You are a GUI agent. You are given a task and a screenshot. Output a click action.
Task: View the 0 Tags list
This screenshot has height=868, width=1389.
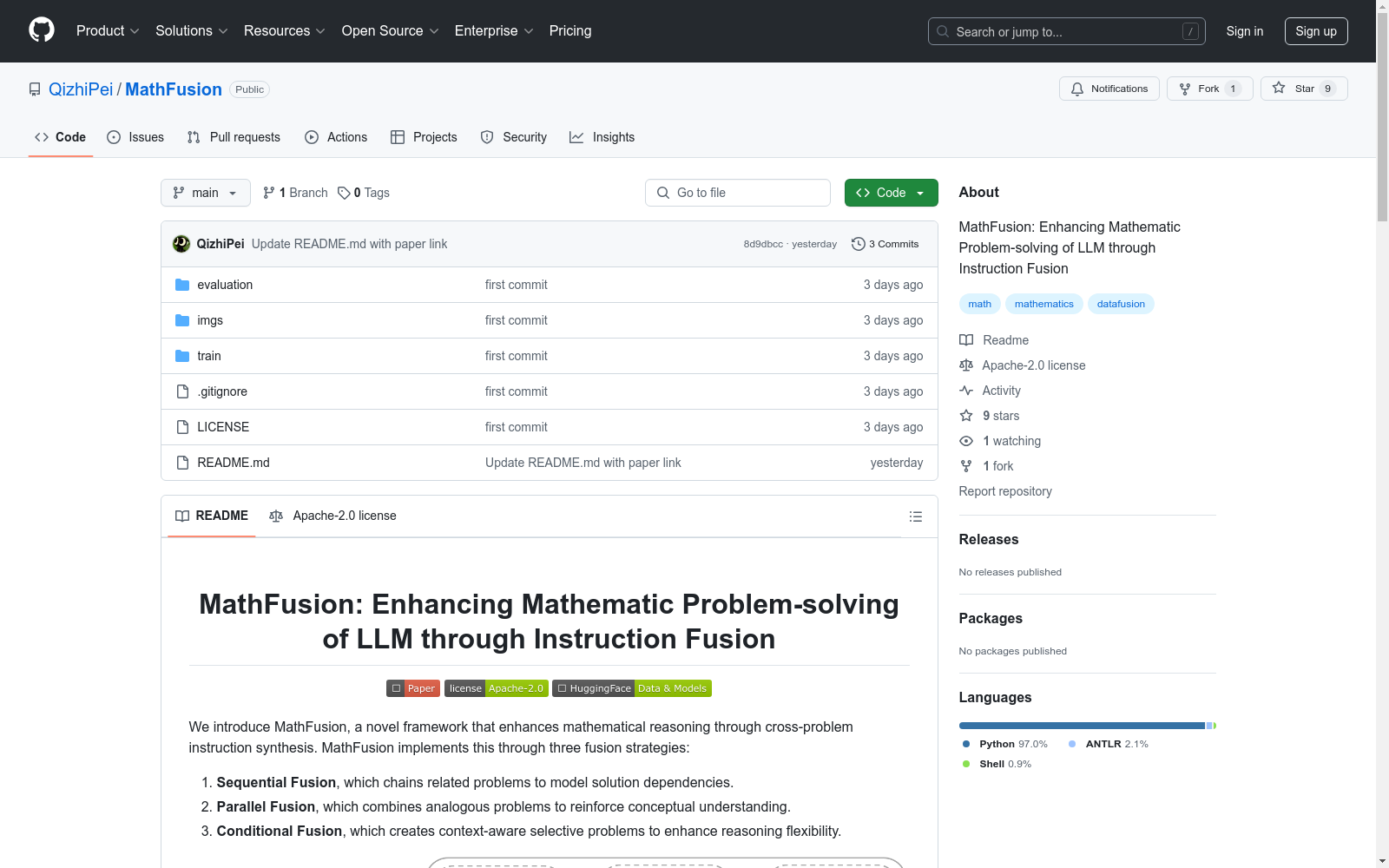click(x=364, y=193)
